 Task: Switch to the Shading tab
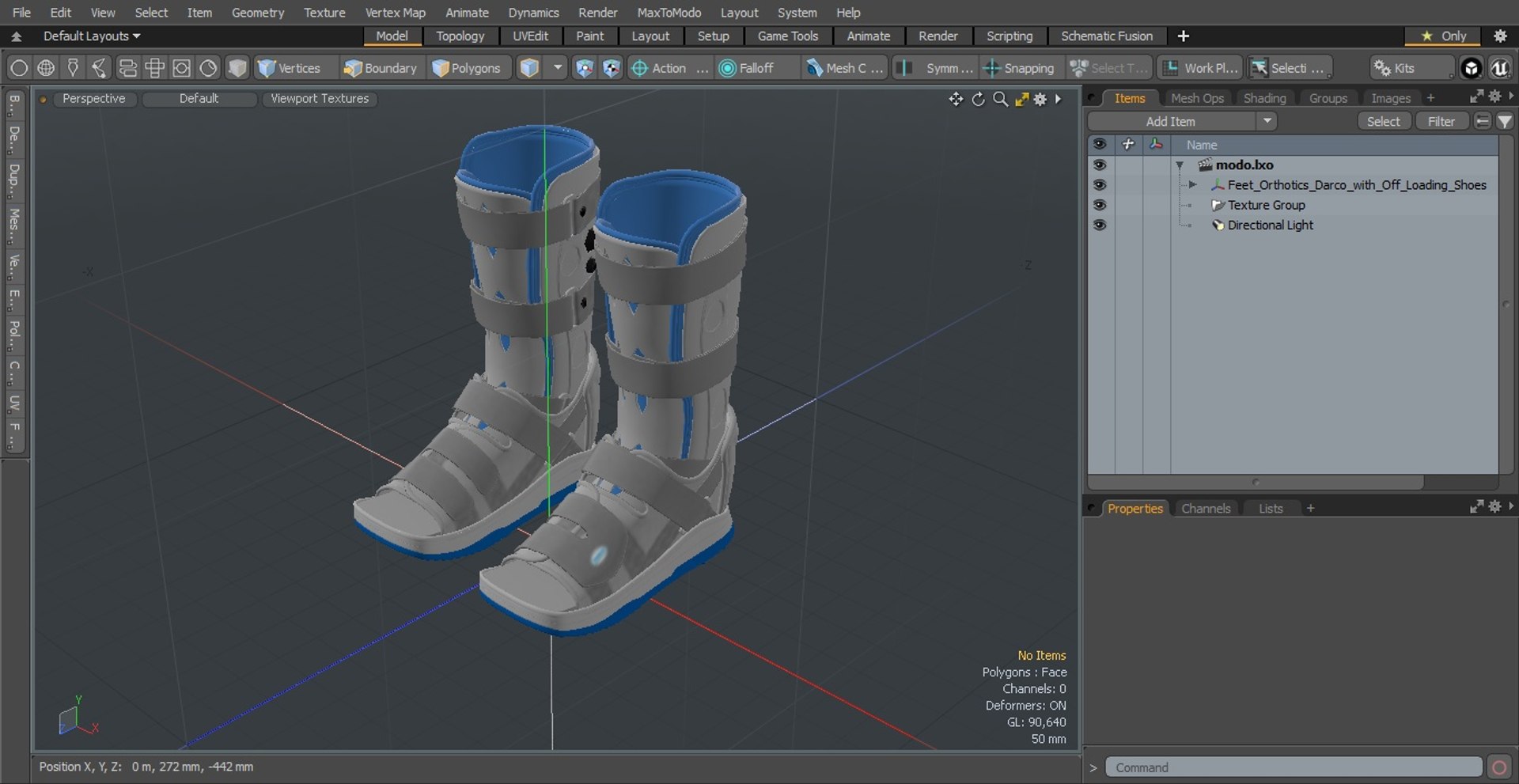pyautogui.click(x=1264, y=98)
